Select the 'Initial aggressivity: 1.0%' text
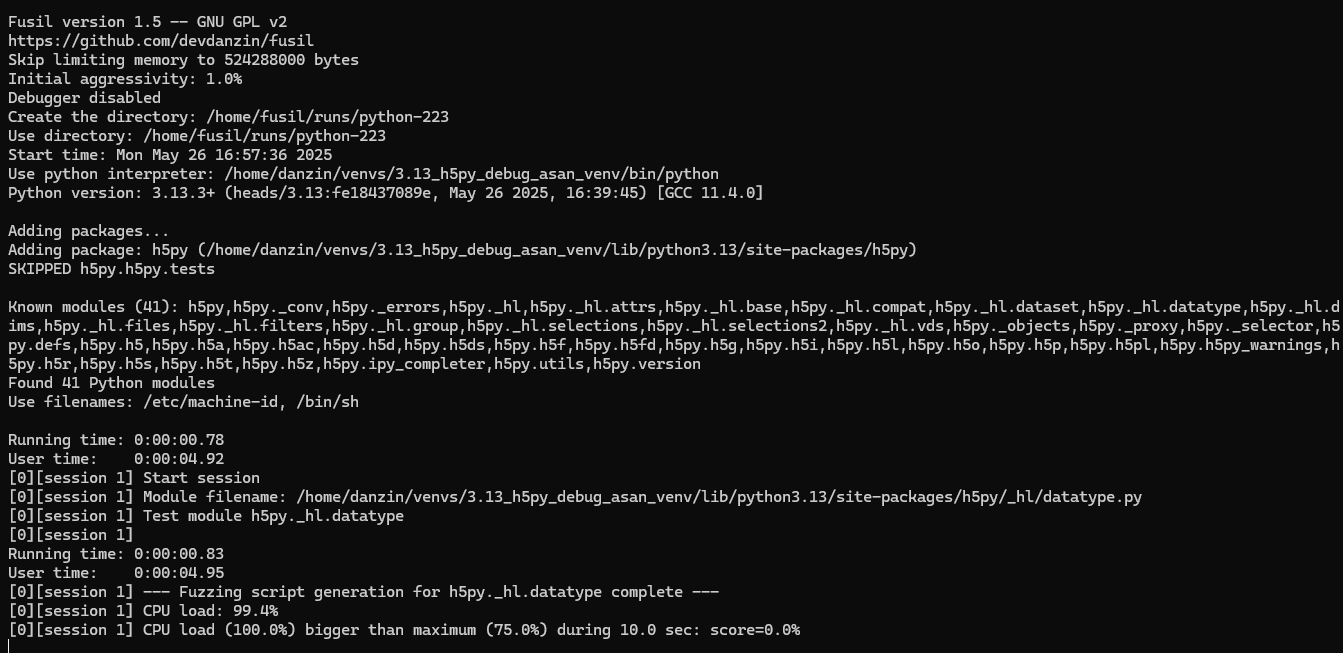This screenshot has width=1343, height=653. pyautogui.click(x=125, y=79)
